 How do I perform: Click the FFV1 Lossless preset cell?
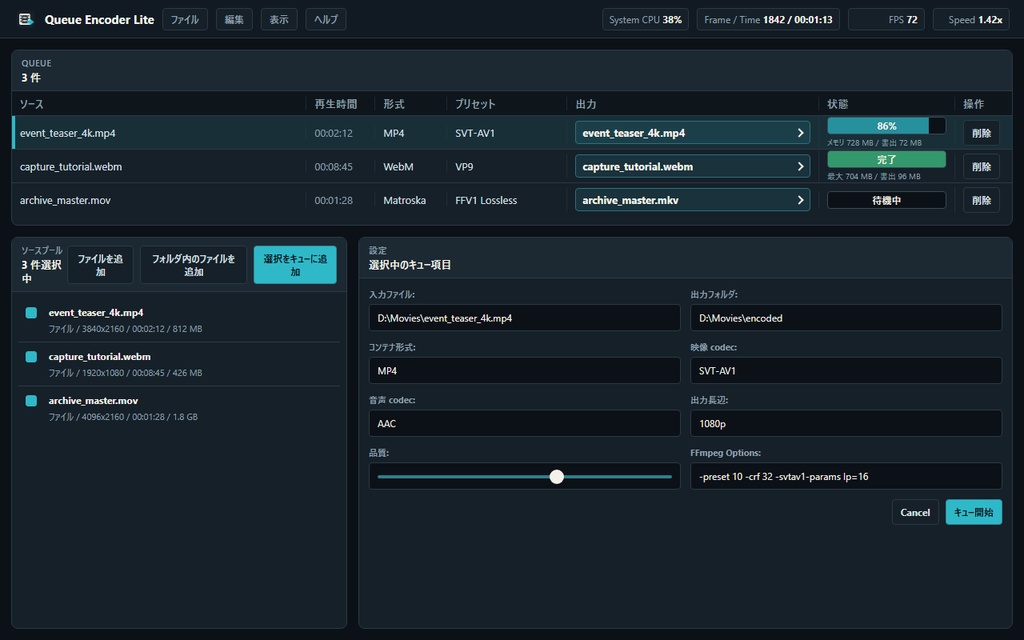point(486,200)
